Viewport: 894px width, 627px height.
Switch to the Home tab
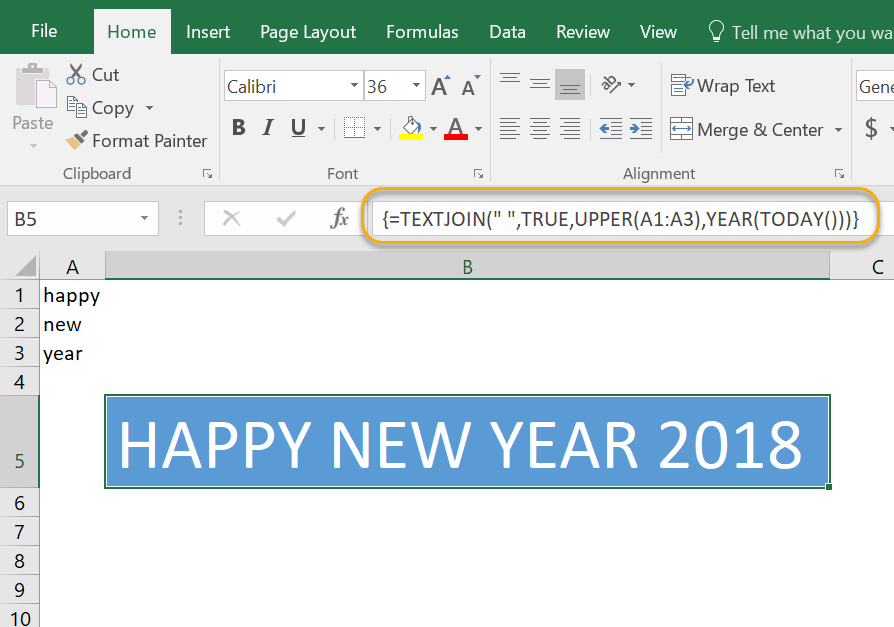(x=132, y=32)
